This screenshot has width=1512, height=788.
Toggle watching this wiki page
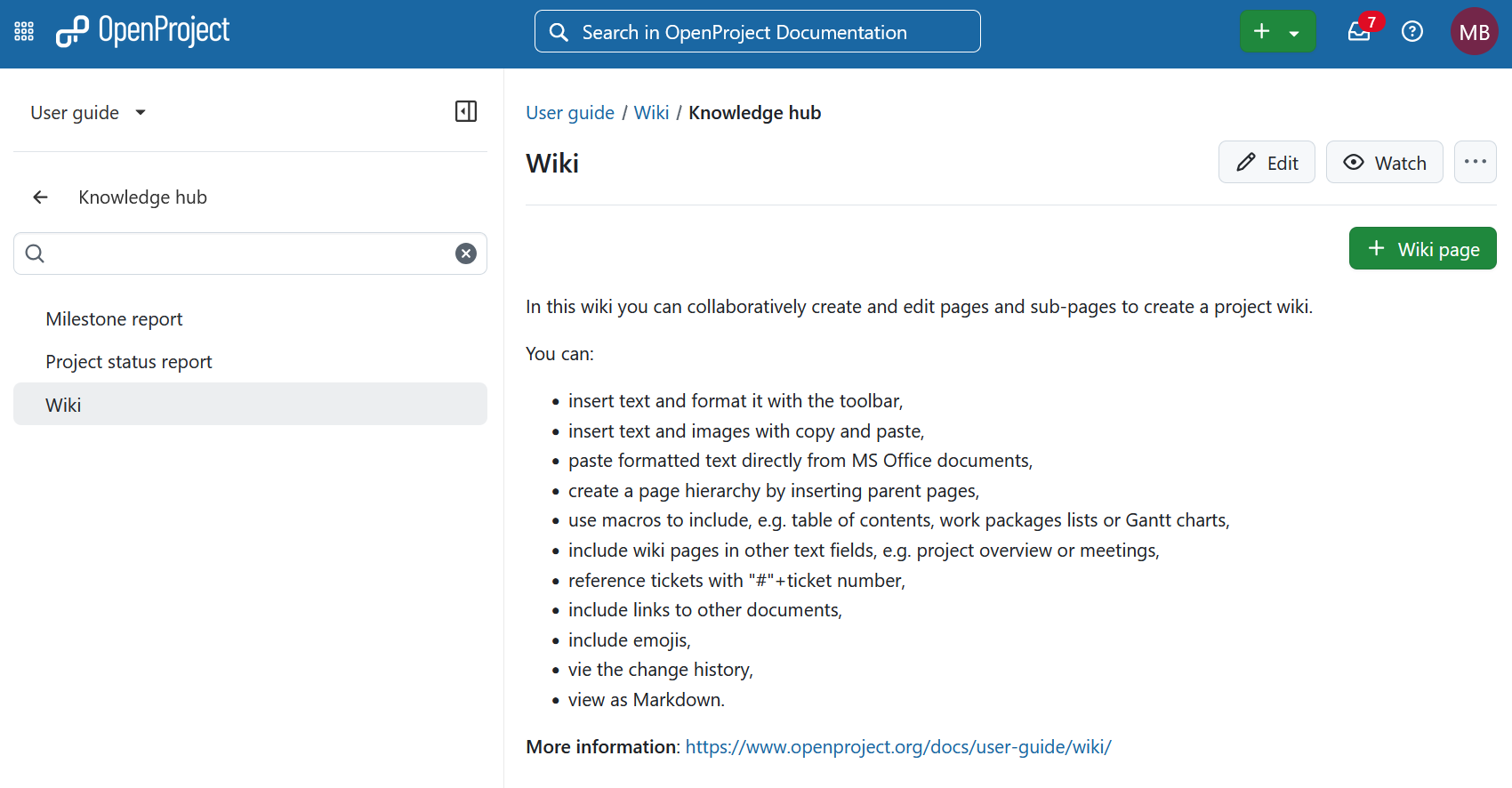click(1384, 162)
